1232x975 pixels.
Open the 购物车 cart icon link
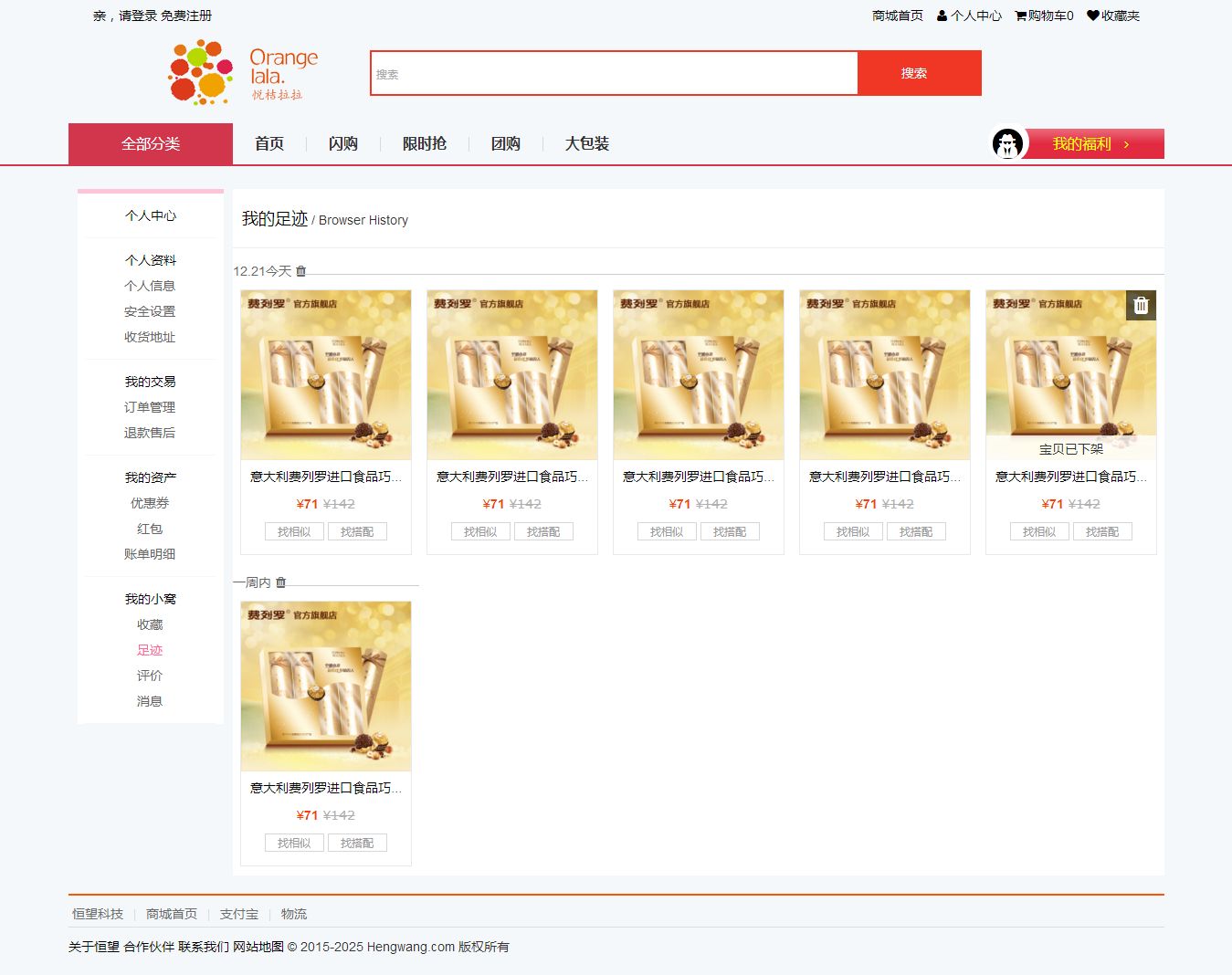tap(1044, 16)
